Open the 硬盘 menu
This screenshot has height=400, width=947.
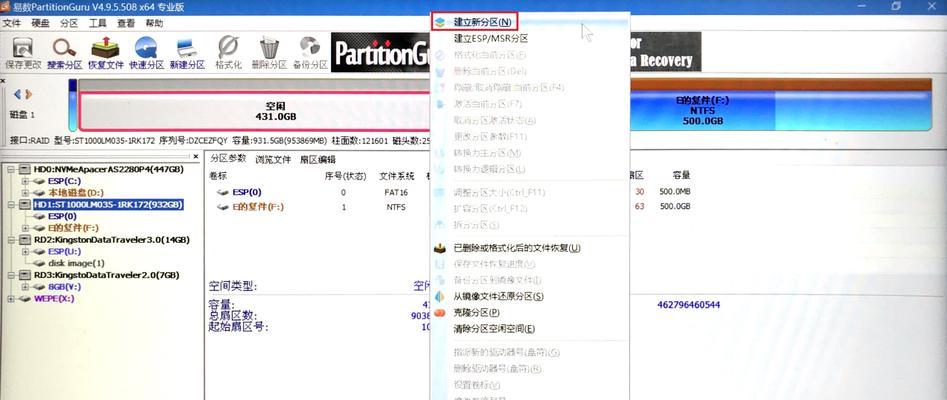tap(40, 23)
